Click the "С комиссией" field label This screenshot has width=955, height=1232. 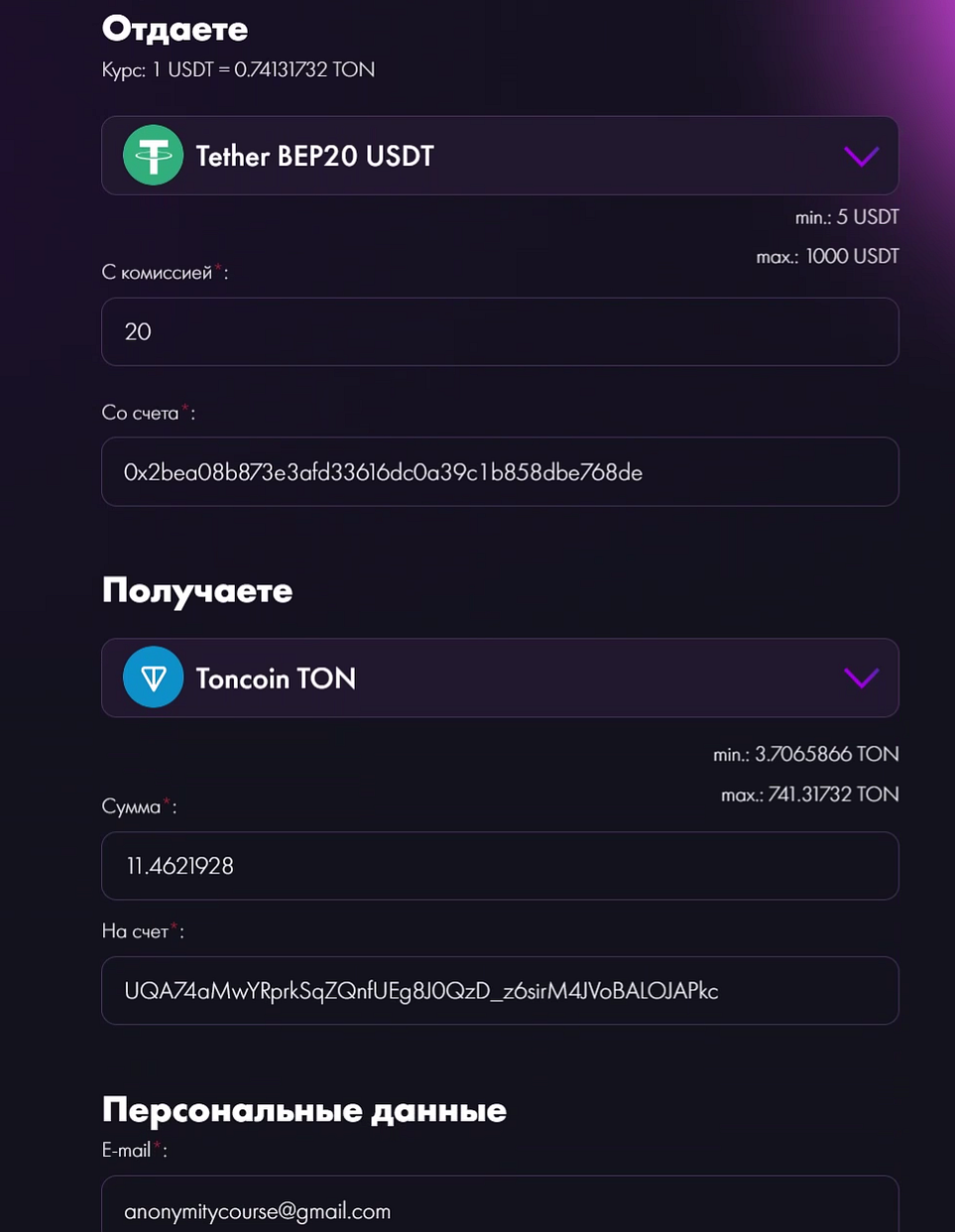click(x=165, y=273)
